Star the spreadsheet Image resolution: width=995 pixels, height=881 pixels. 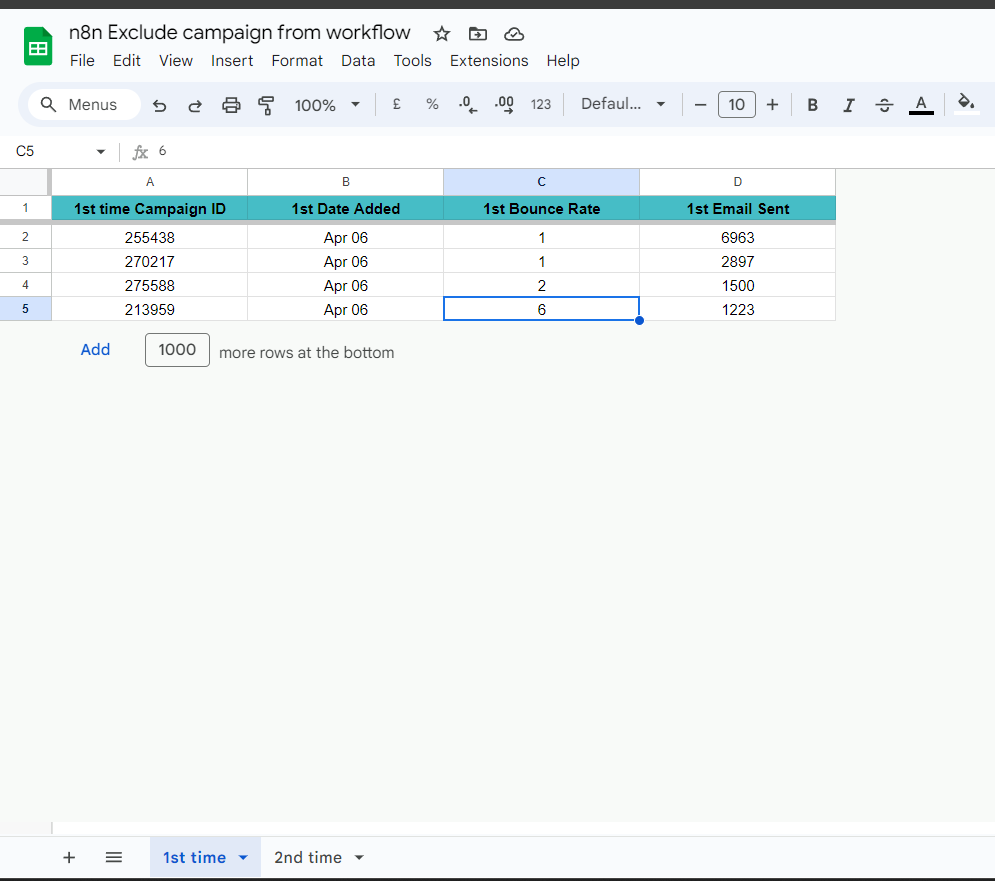pos(442,33)
